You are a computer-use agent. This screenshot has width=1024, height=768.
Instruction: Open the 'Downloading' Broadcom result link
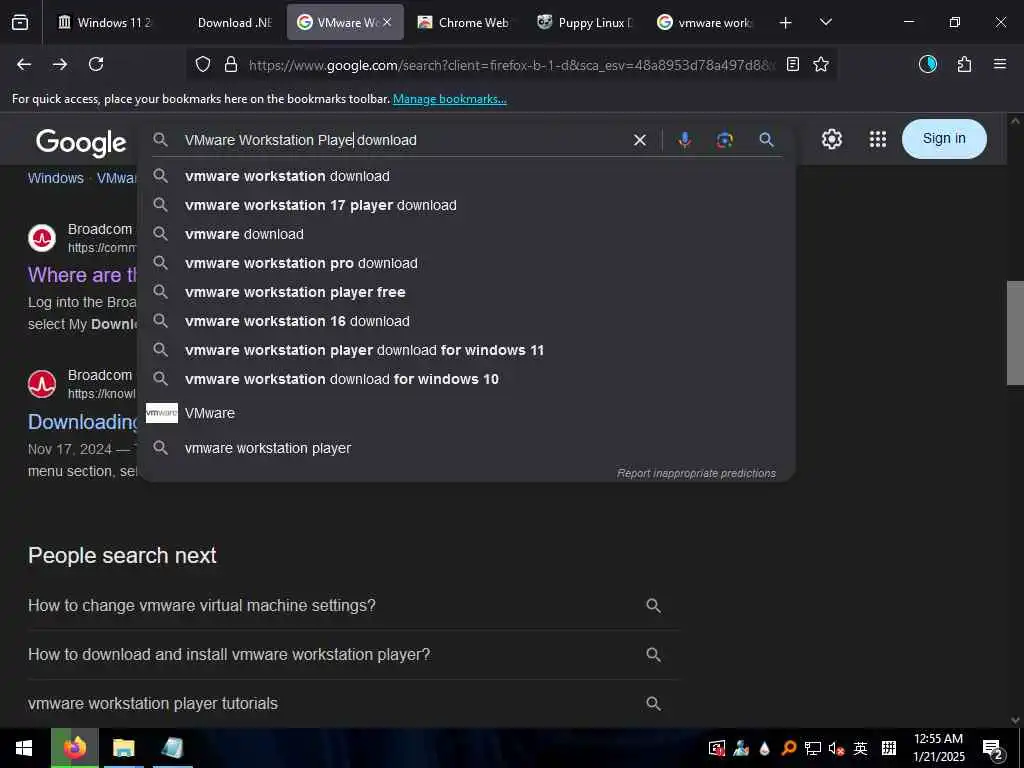coord(82,422)
